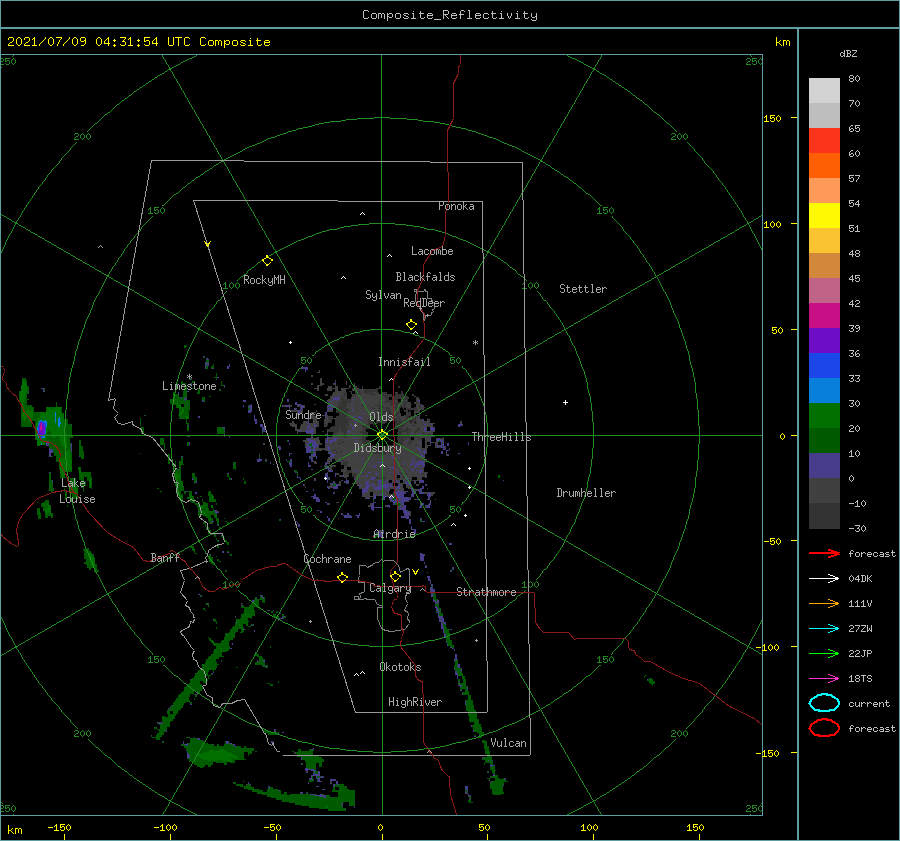
Task: Click the asterisk marker above Limestone
Action: point(189,377)
